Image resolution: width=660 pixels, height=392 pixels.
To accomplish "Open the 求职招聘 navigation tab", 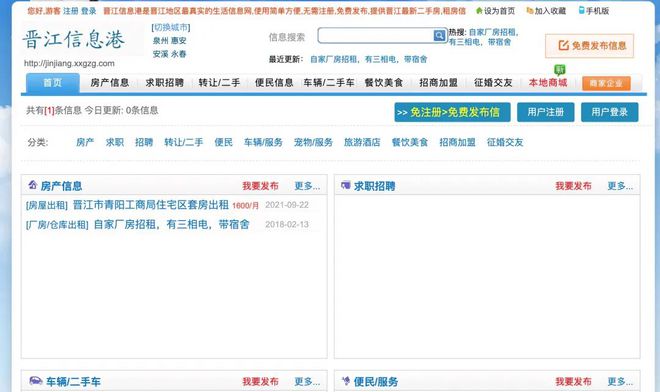I will (165, 83).
